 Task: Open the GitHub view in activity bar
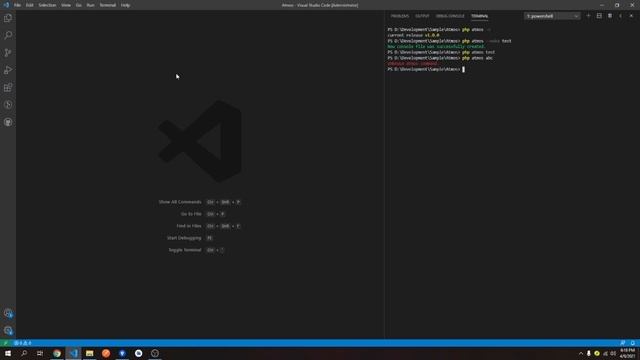click(x=8, y=122)
